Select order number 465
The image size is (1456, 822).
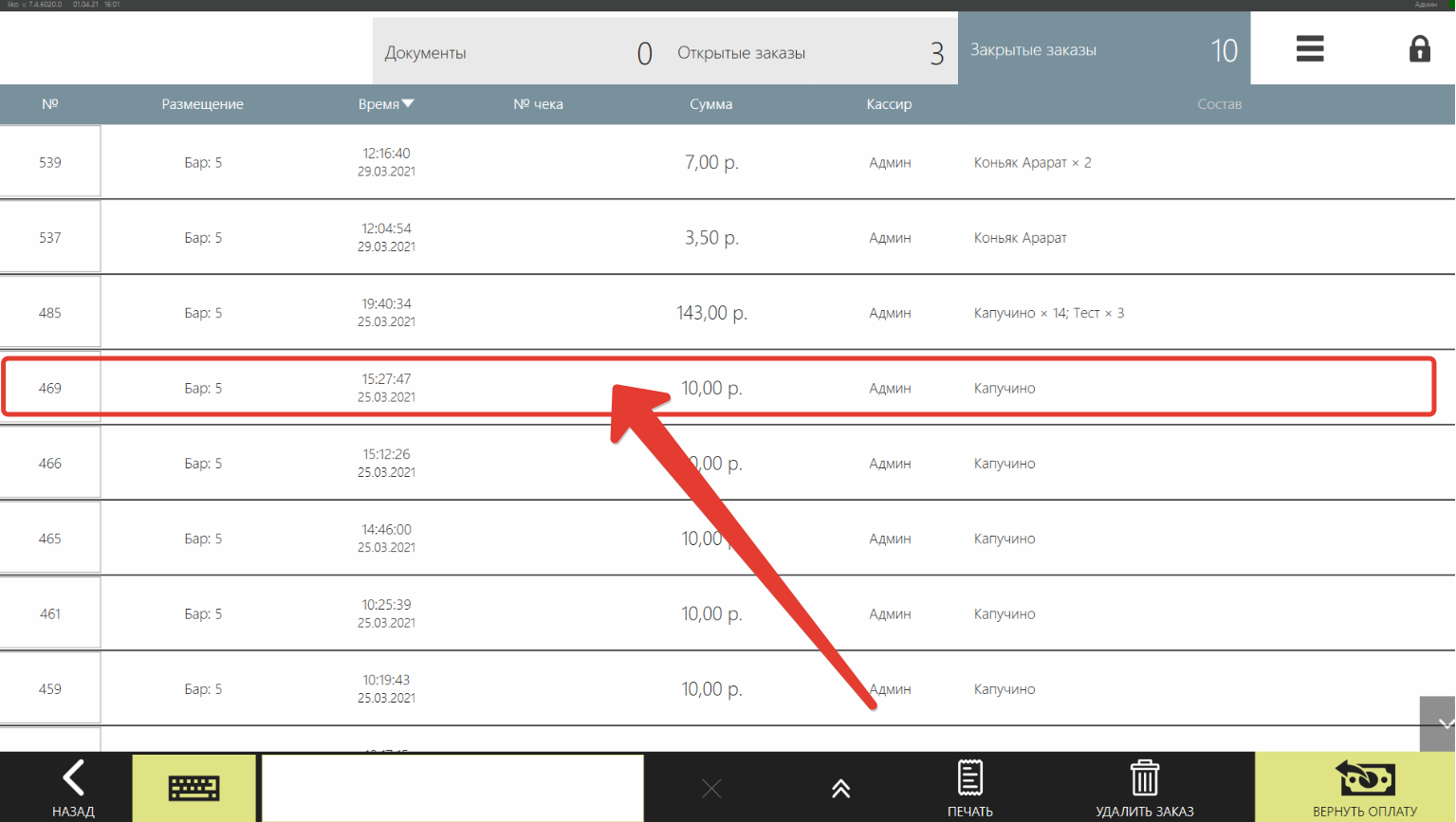coord(50,538)
